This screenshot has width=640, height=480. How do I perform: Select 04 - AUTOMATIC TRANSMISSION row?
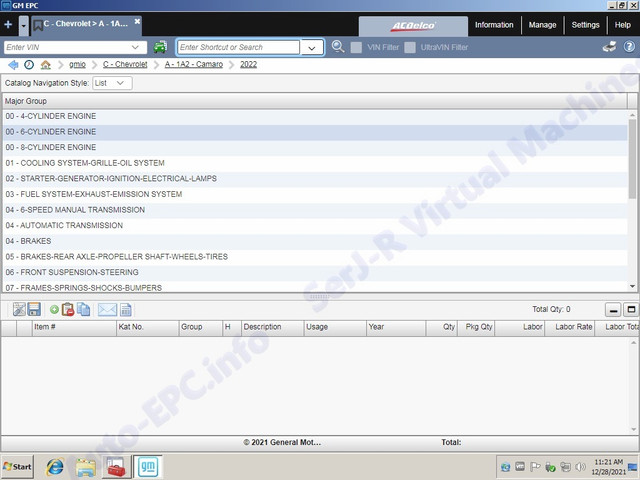coord(315,225)
